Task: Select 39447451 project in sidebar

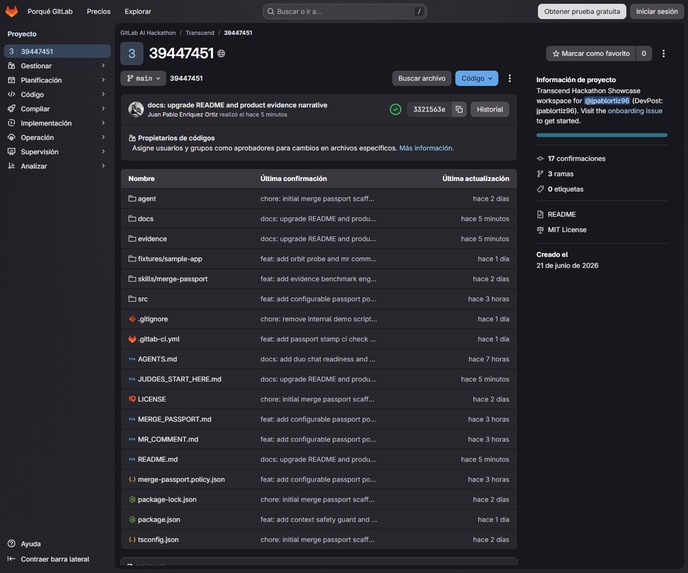Action: [x=57, y=51]
